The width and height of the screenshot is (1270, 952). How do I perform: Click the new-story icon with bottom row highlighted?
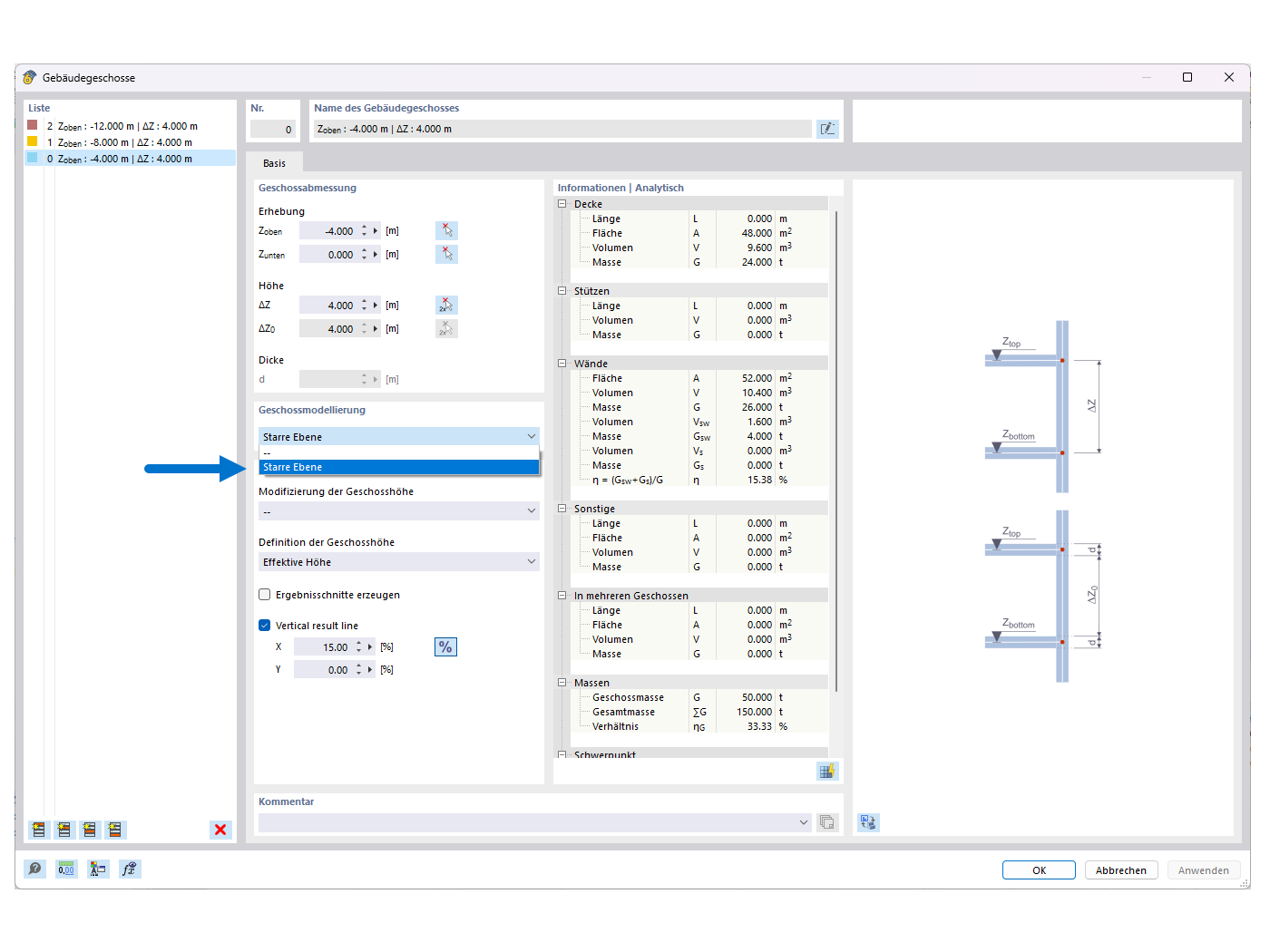tap(114, 830)
